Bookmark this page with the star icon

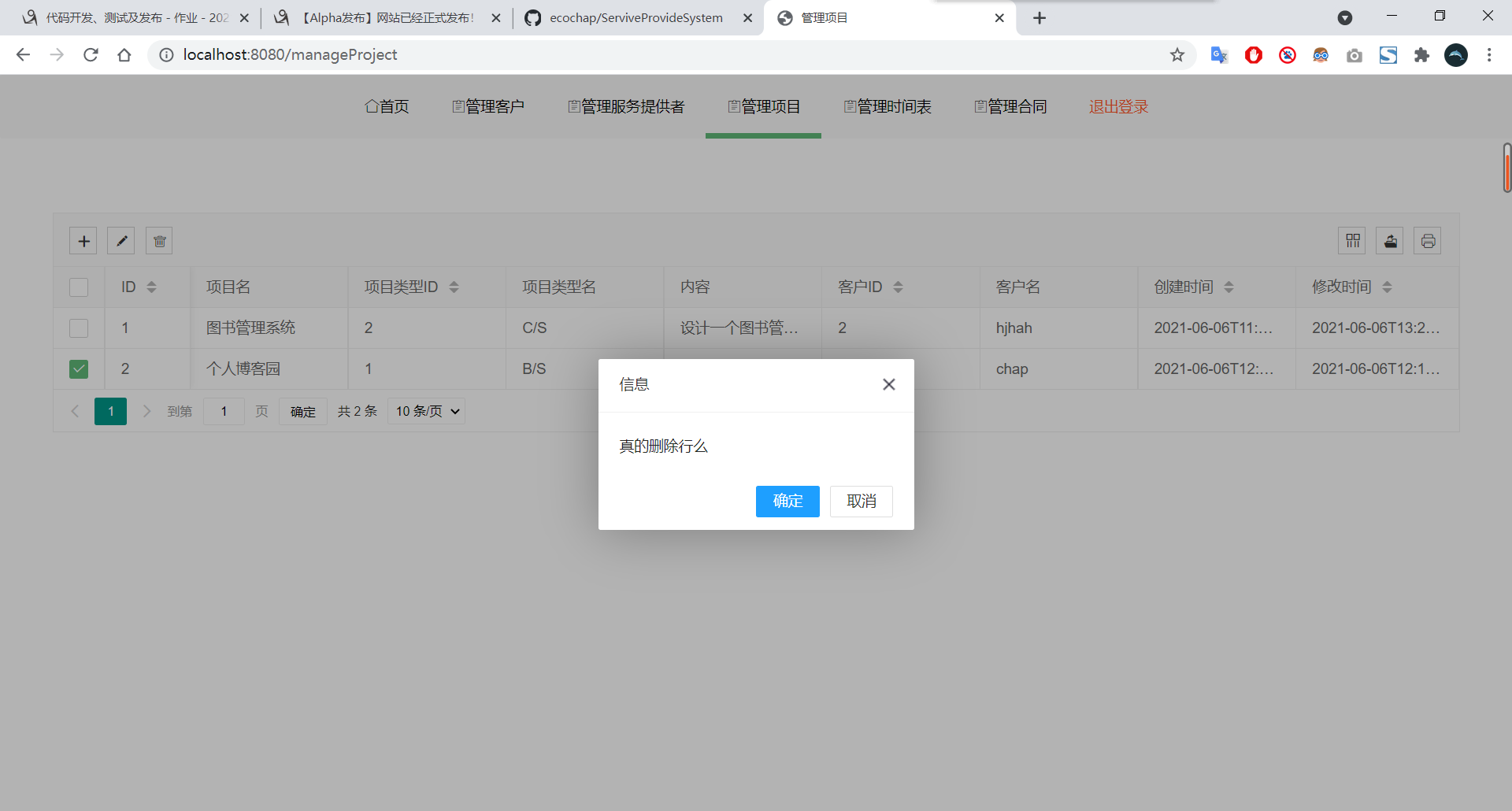click(1177, 54)
